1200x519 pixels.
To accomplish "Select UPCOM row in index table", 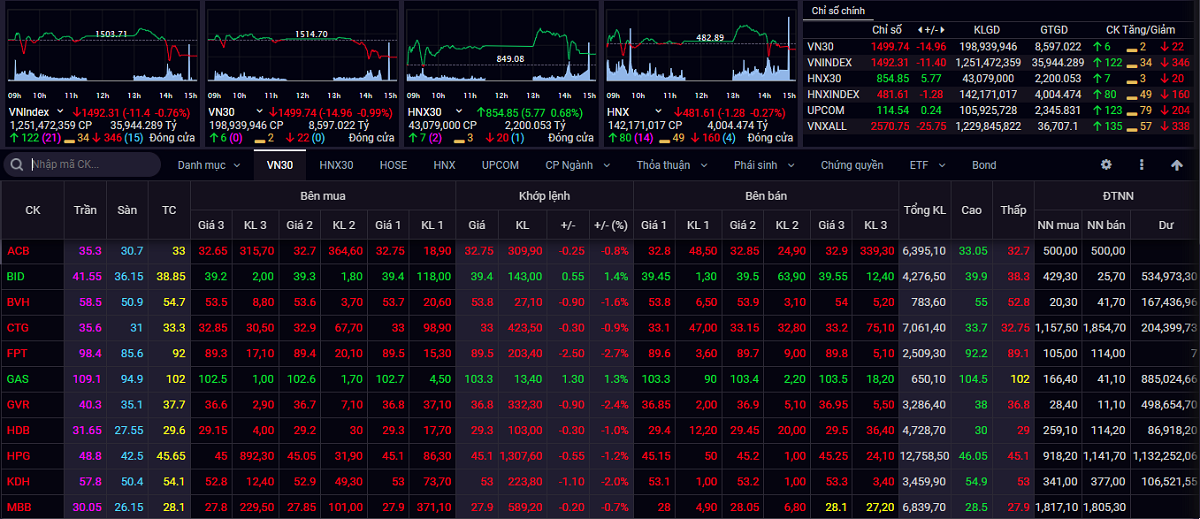I will (x=1000, y=110).
